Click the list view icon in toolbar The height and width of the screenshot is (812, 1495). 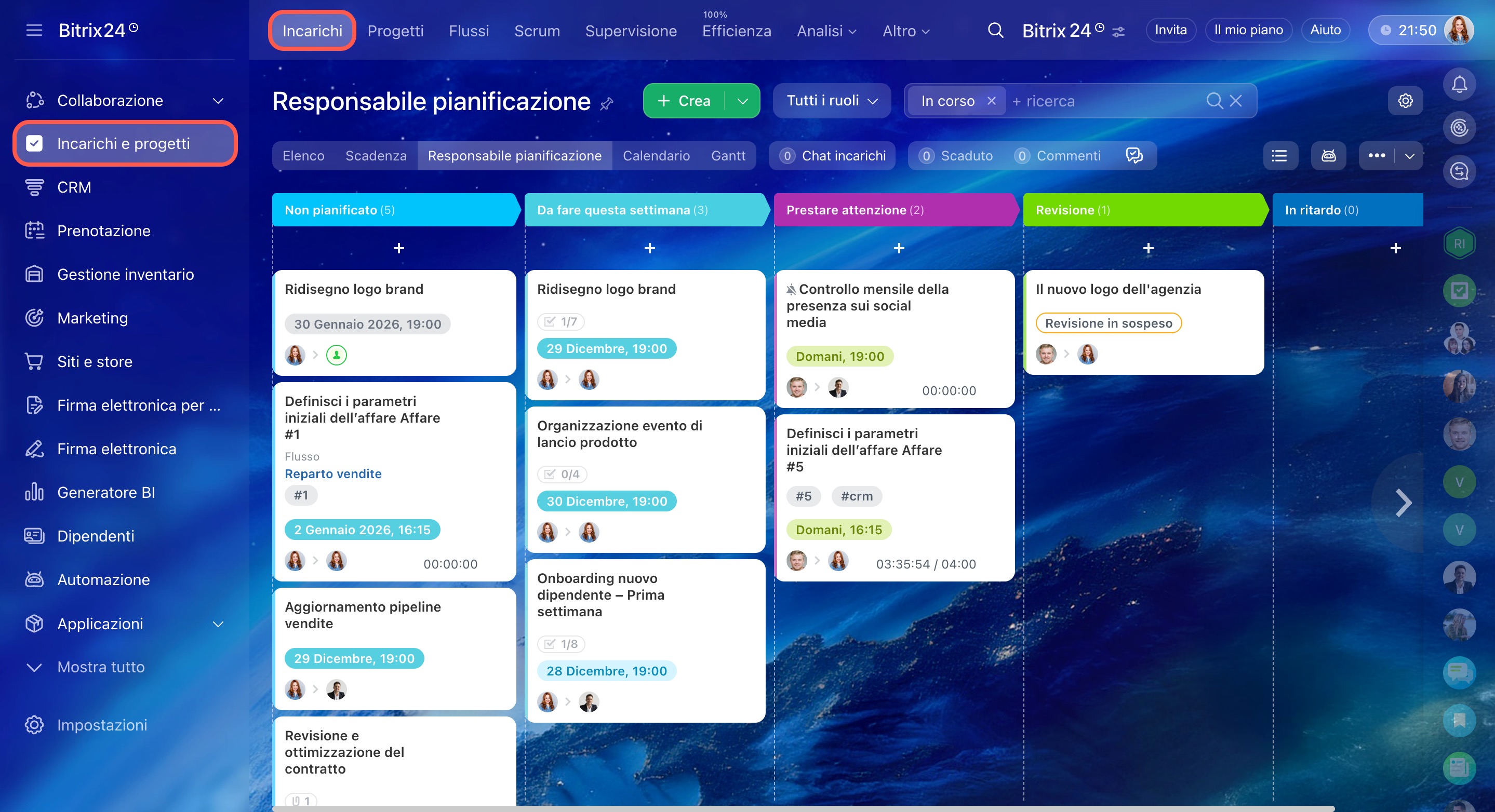[x=1280, y=155]
